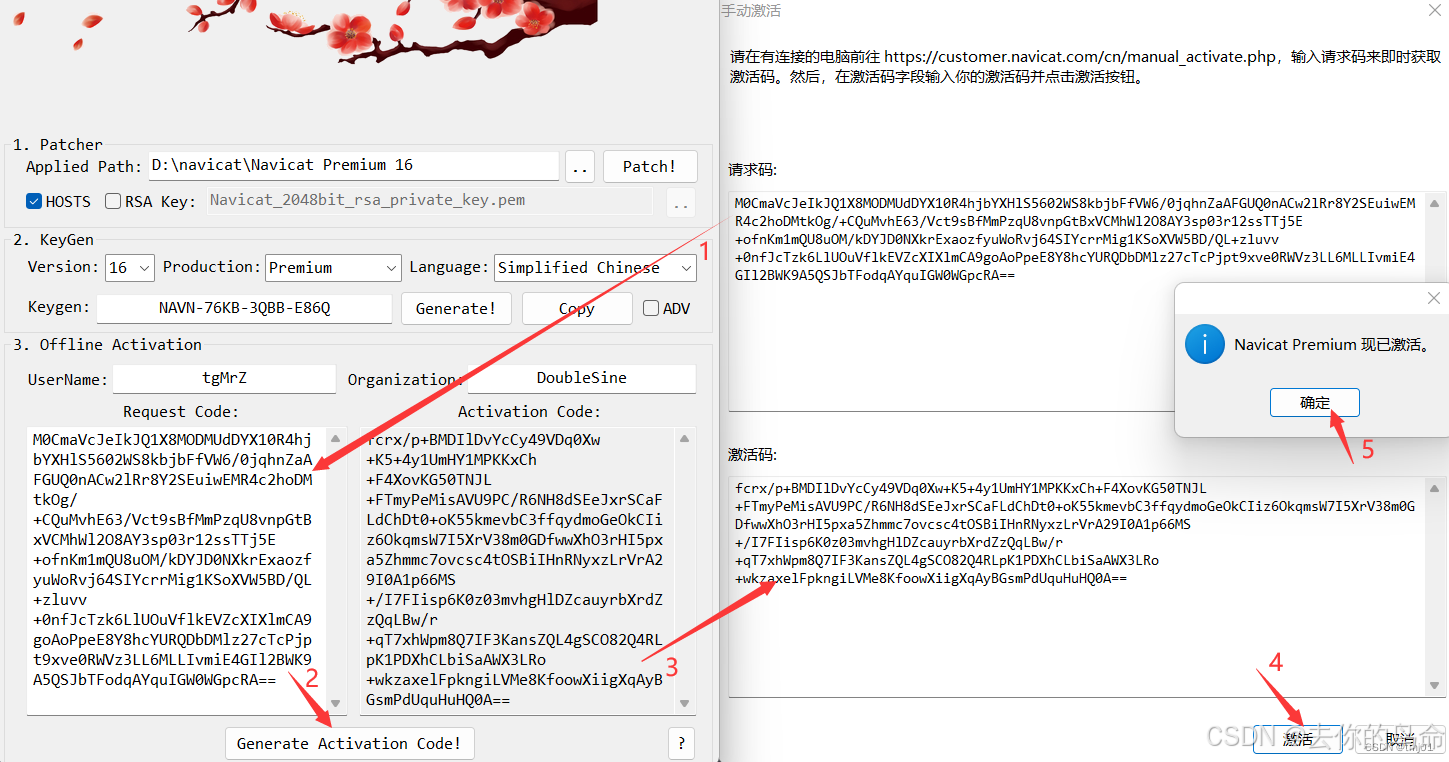
Task: Click up arrow of Request Code scrollbar
Action: (336, 438)
